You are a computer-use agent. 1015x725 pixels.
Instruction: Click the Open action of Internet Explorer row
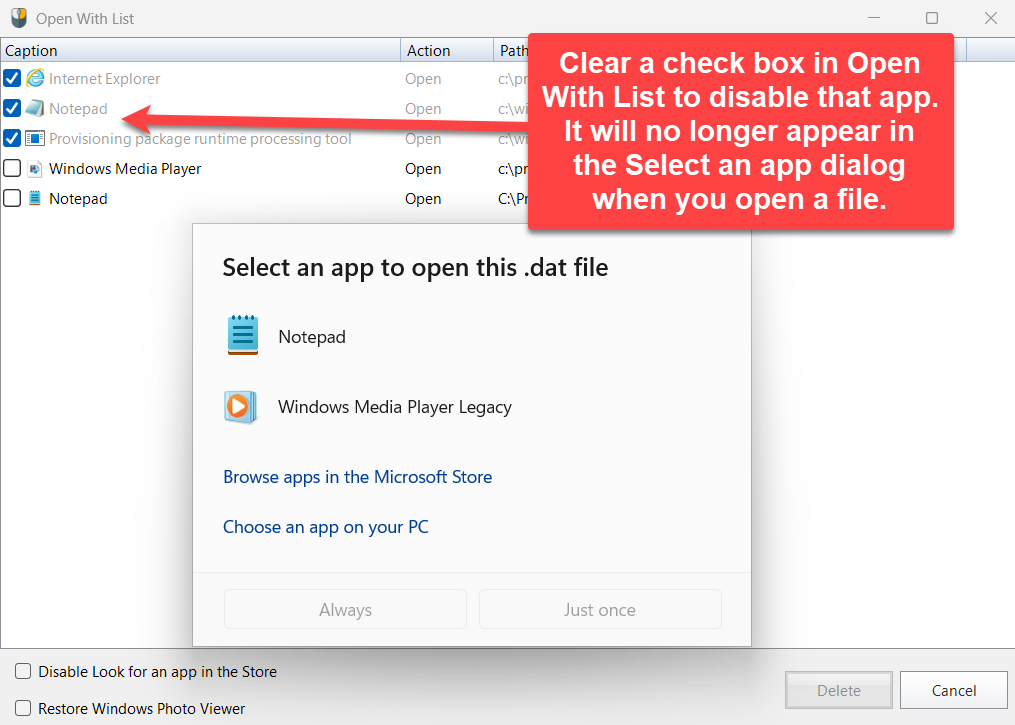423,79
